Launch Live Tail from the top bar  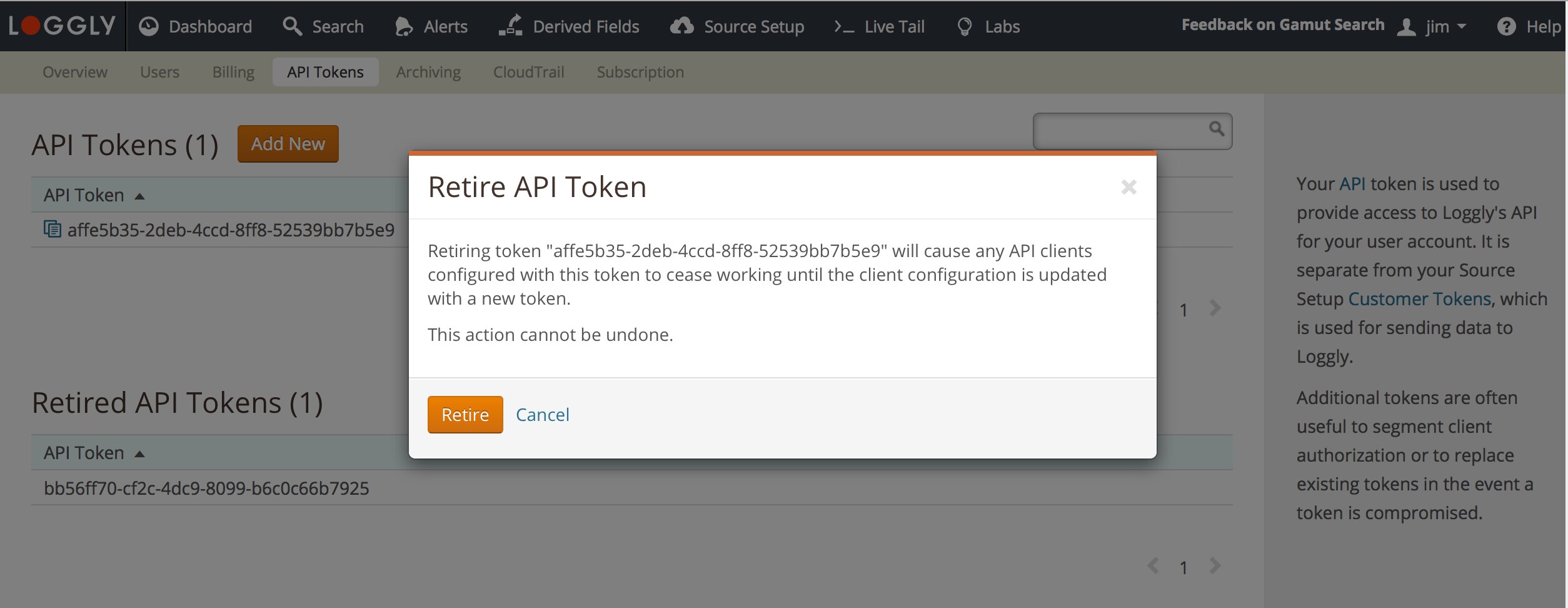click(x=880, y=26)
